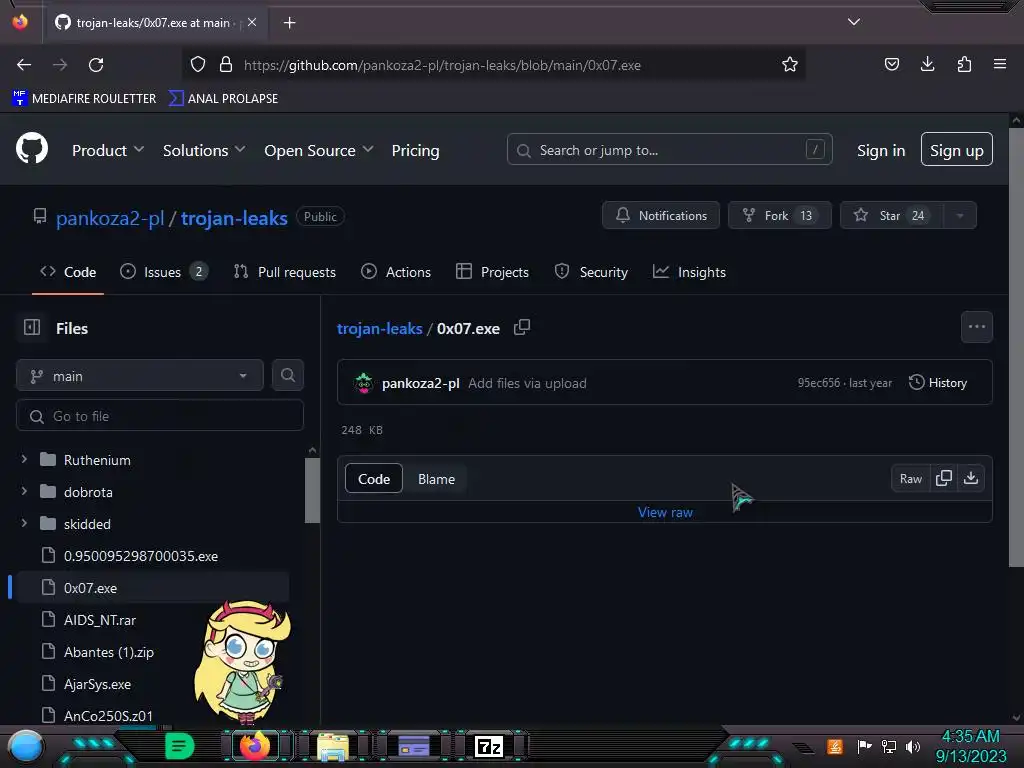Open the Actions tab
1024x768 pixels.
coord(396,272)
